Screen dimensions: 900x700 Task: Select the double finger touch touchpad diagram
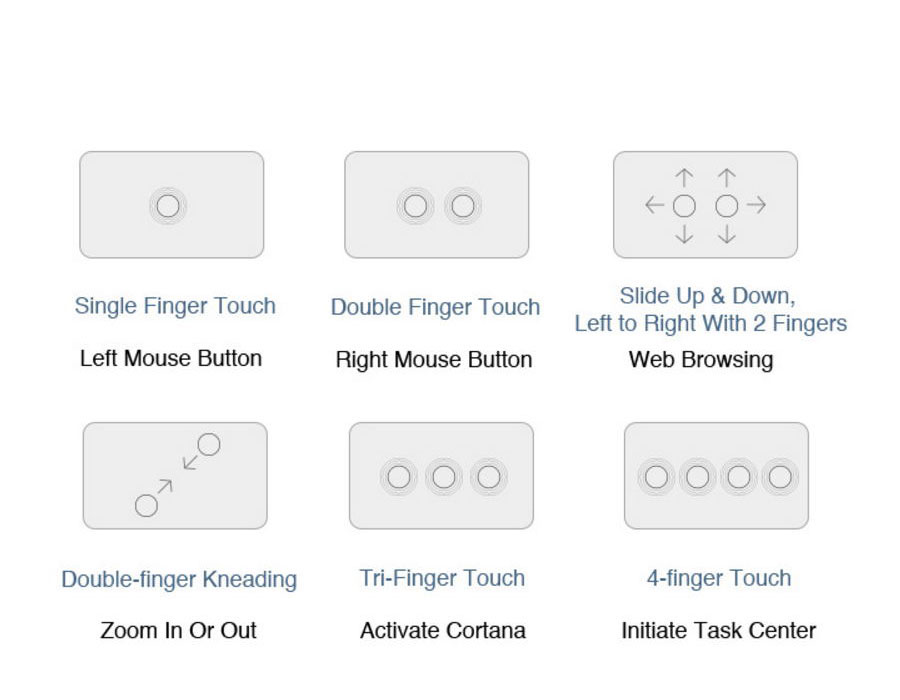(436, 205)
